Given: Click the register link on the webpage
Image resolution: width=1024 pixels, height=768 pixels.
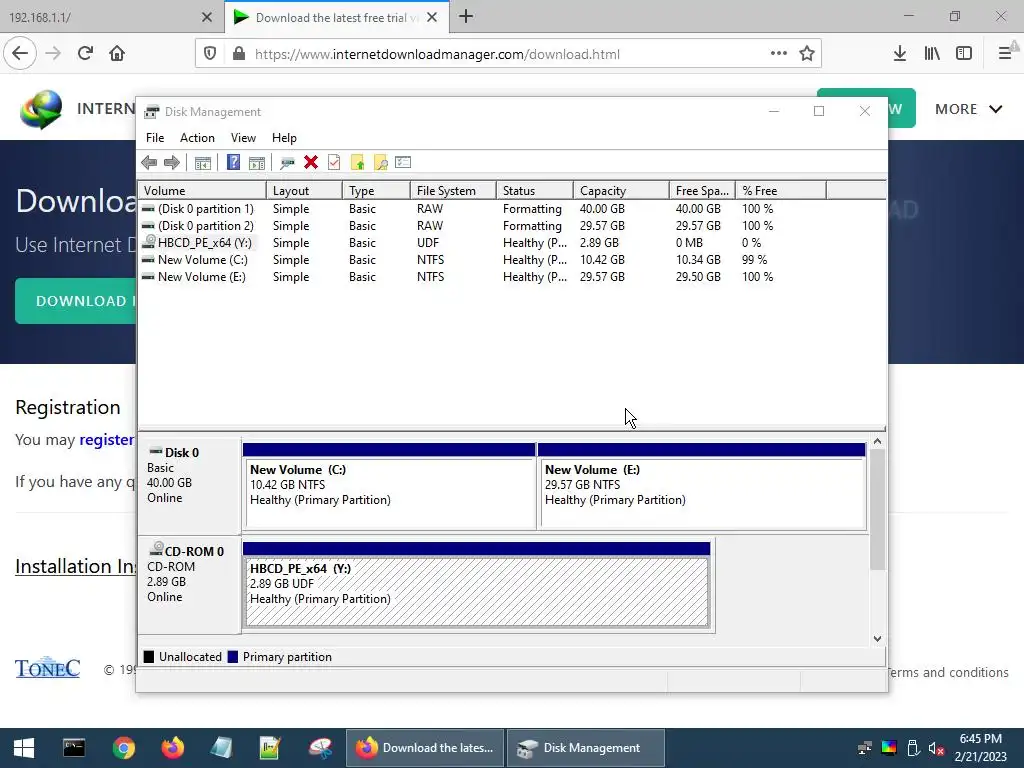Looking at the screenshot, I should click(x=106, y=440).
